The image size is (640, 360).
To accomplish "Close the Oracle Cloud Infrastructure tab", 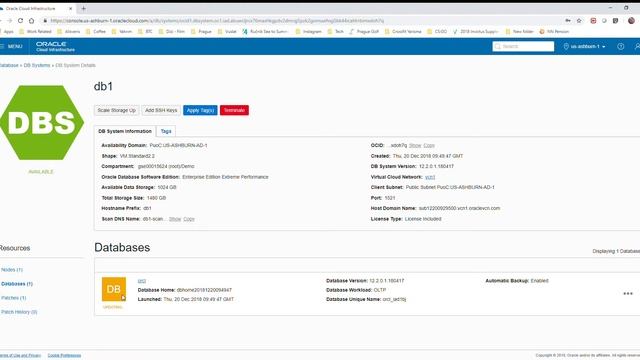I will coord(70,8).
